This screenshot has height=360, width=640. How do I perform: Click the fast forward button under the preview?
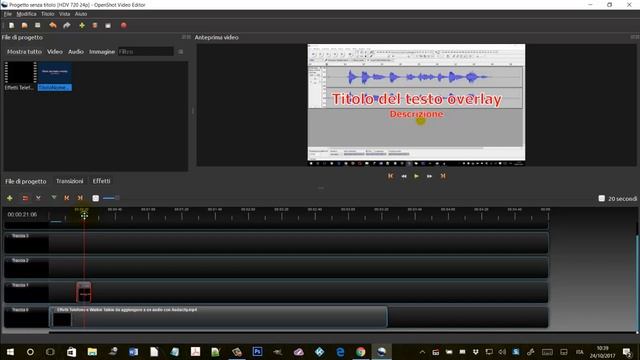click(x=429, y=176)
